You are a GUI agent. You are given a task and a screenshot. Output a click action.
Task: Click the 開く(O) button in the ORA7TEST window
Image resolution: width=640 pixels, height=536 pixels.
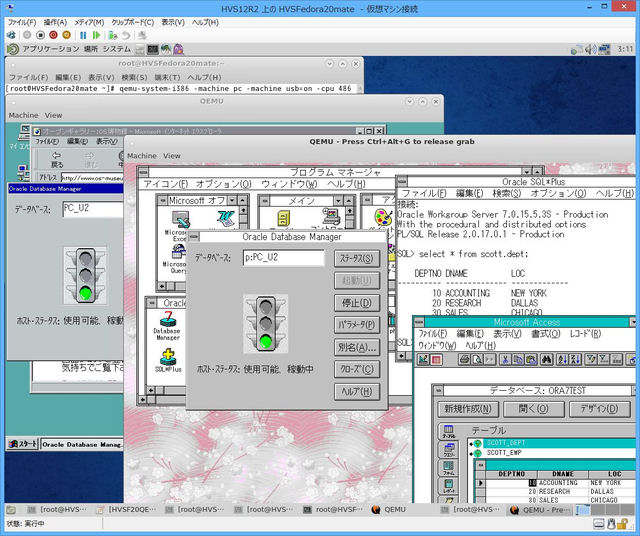tap(533, 409)
